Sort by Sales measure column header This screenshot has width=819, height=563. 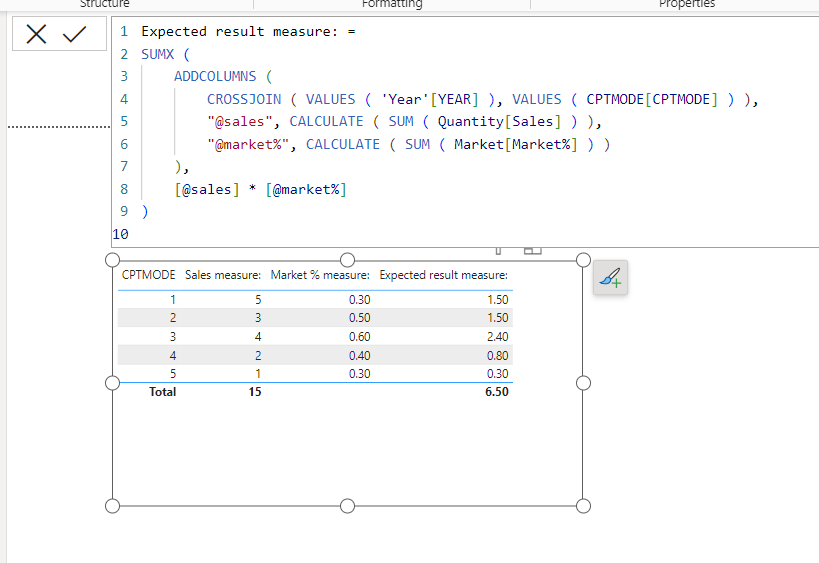coord(223,275)
